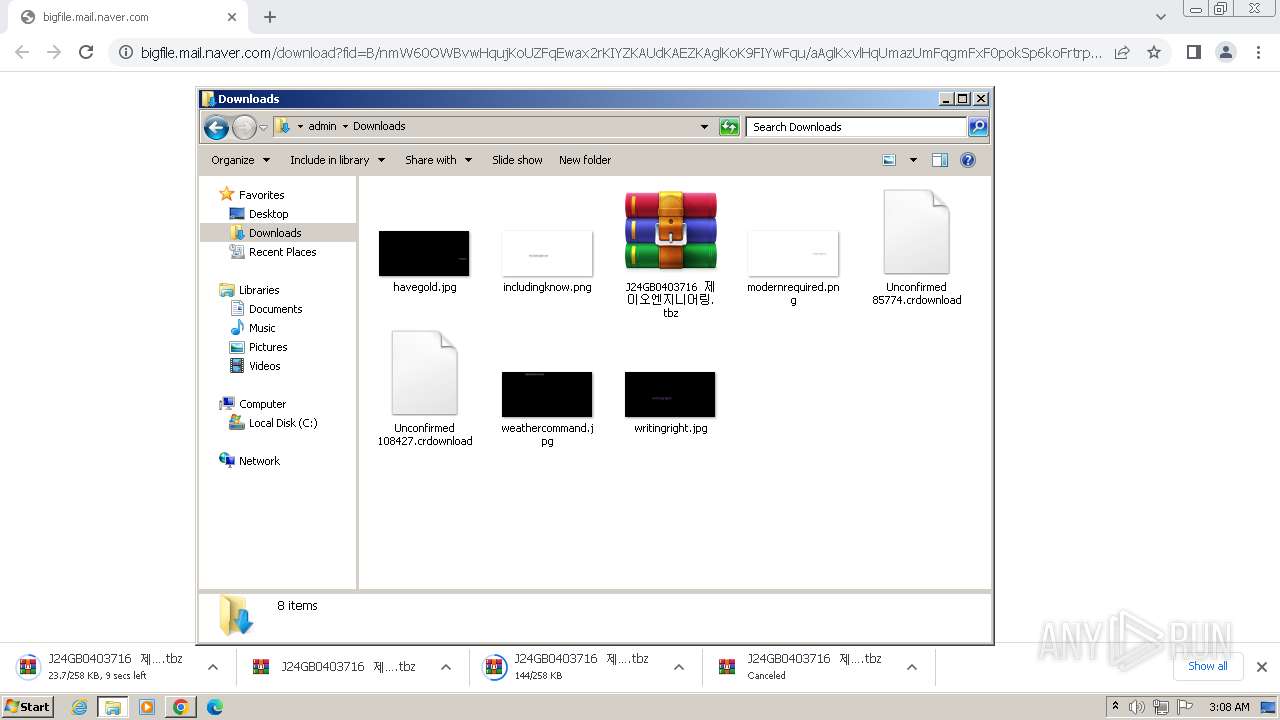Open the Chrome profile avatar
The height and width of the screenshot is (720, 1280).
coord(1226,52)
